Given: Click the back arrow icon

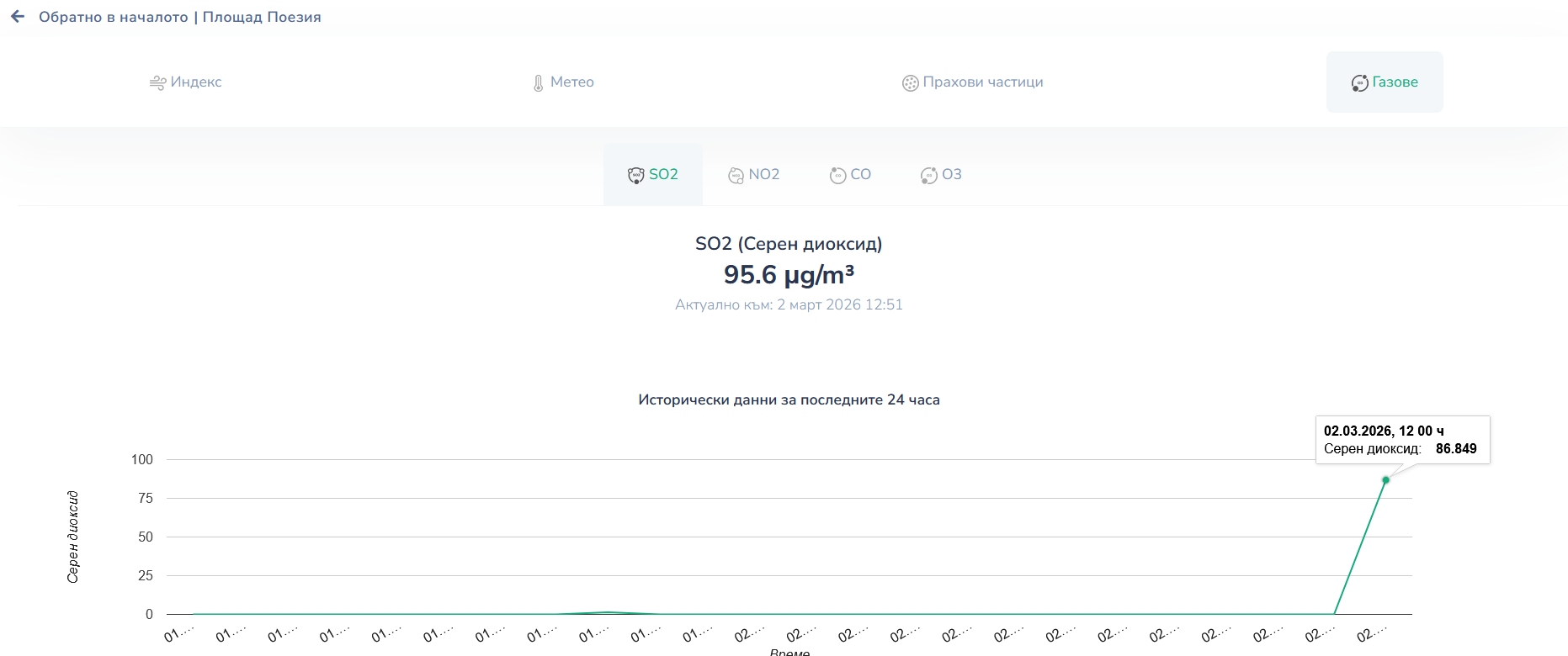Looking at the screenshot, I should [18, 17].
